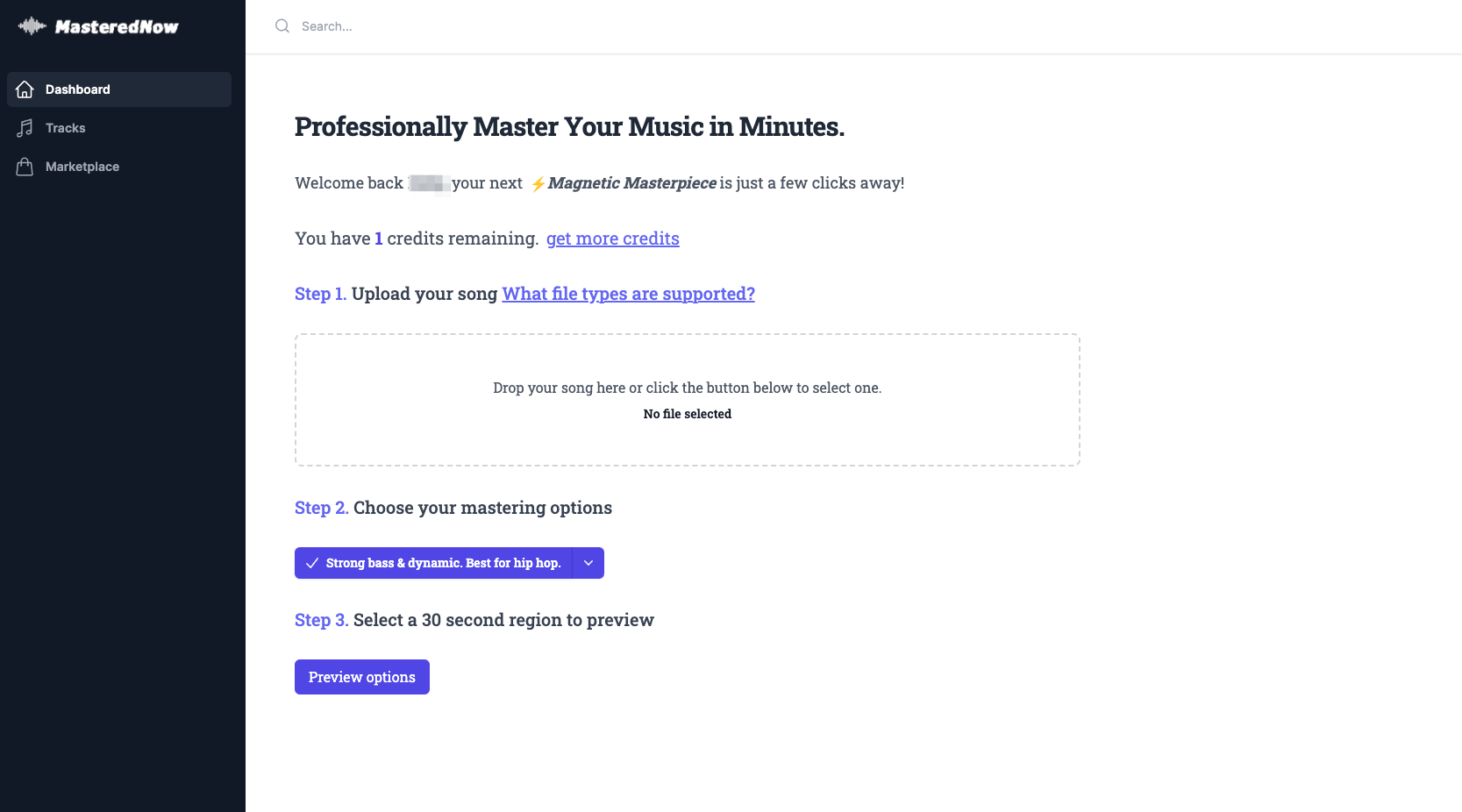This screenshot has height=812, width=1462.
Task: Open the Dashboard sidebar item
Action: (78, 89)
